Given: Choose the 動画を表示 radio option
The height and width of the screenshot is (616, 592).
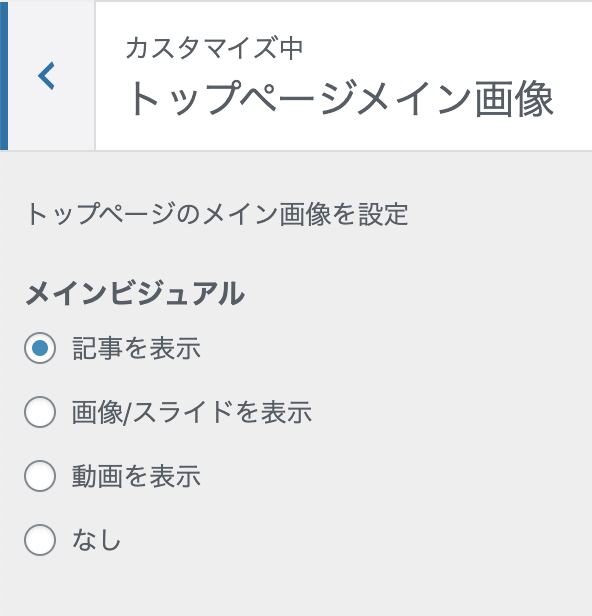Looking at the screenshot, I should 40,476.
